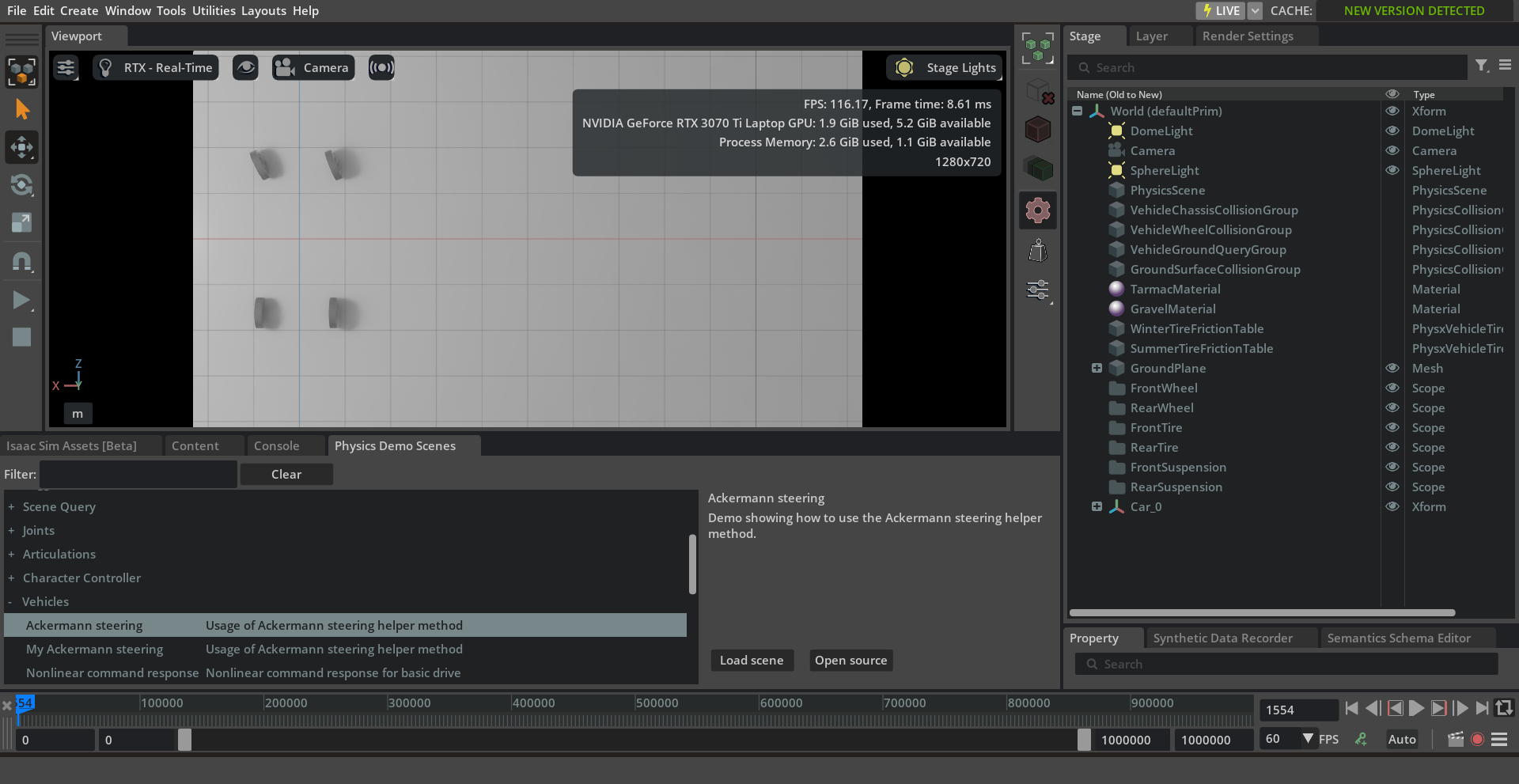The image size is (1519, 784).
Task: Collapse the World defaultPrim node
Action: coord(1077,111)
